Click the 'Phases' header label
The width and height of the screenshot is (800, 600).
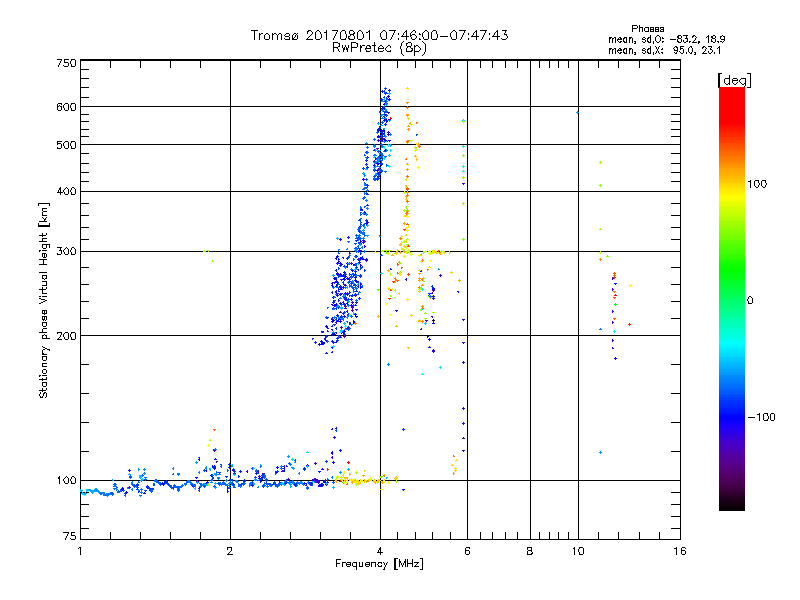pos(647,29)
